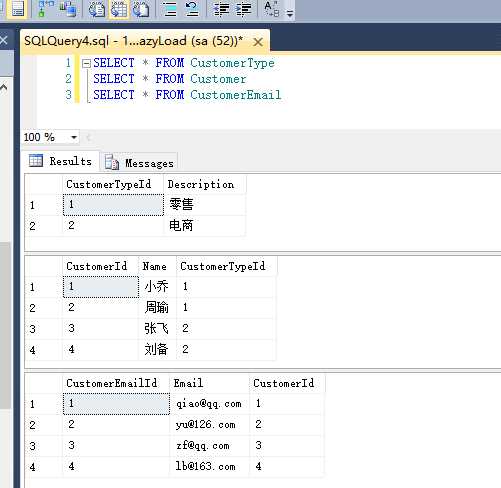This screenshot has height=488, width=501.
Task: Select the yu@126.com email cell
Action: click(210, 425)
